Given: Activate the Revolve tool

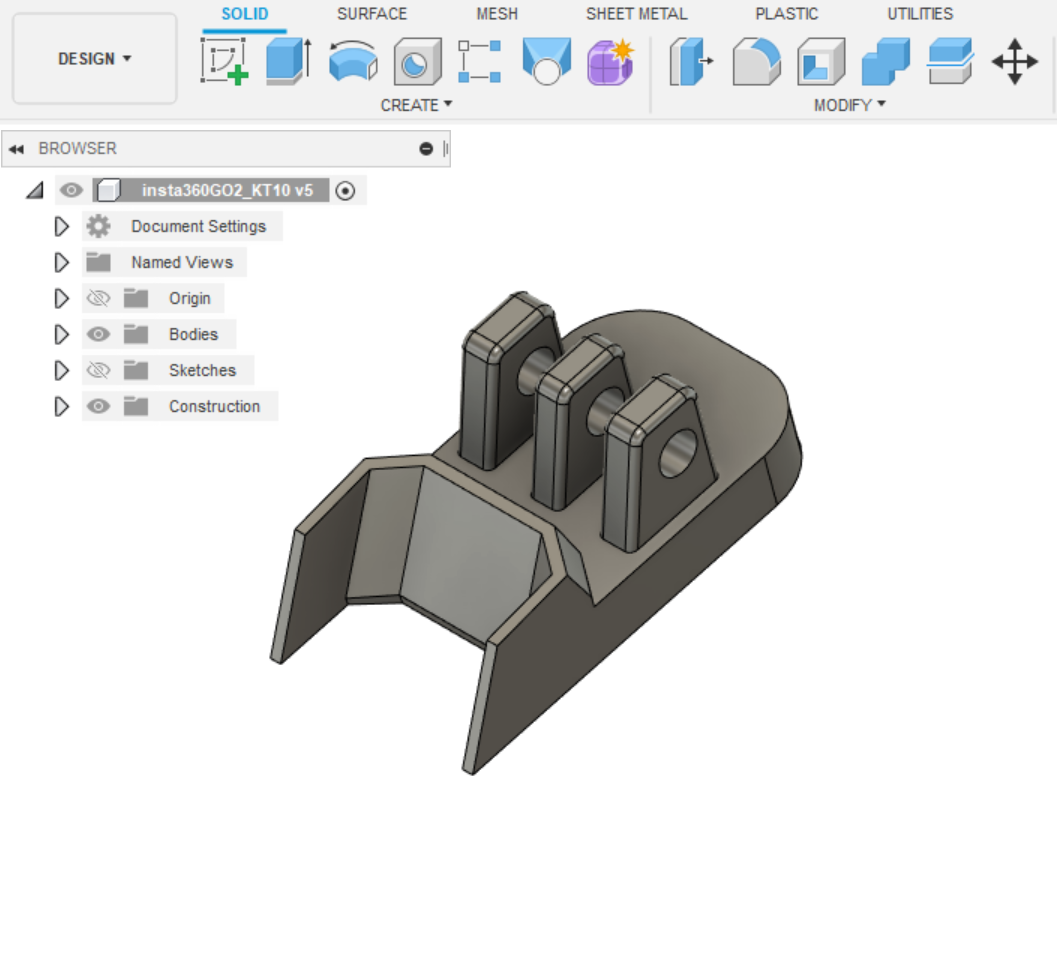Looking at the screenshot, I should [352, 61].
